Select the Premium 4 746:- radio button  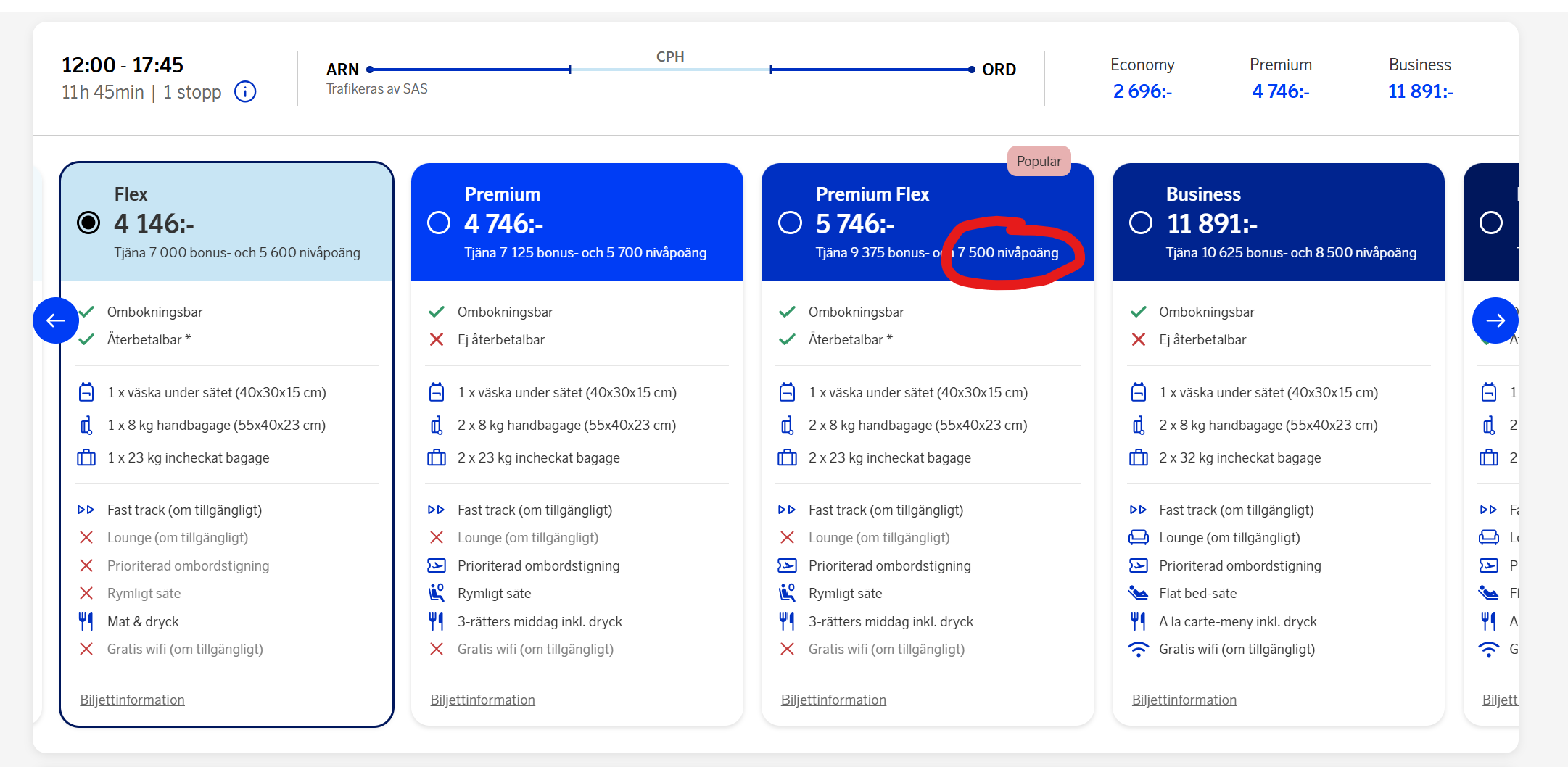point(439,223)
